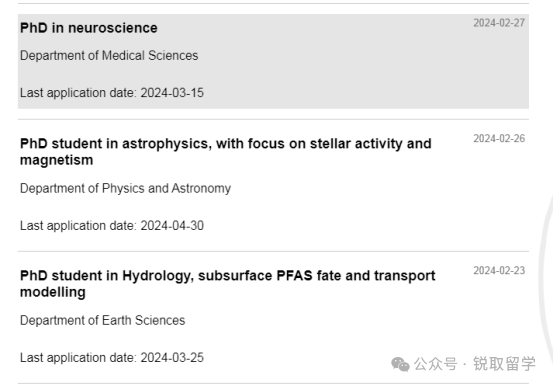Click Department of Medical Sciences text
Viewport: 554px width, 386px height.
point(109,55)
